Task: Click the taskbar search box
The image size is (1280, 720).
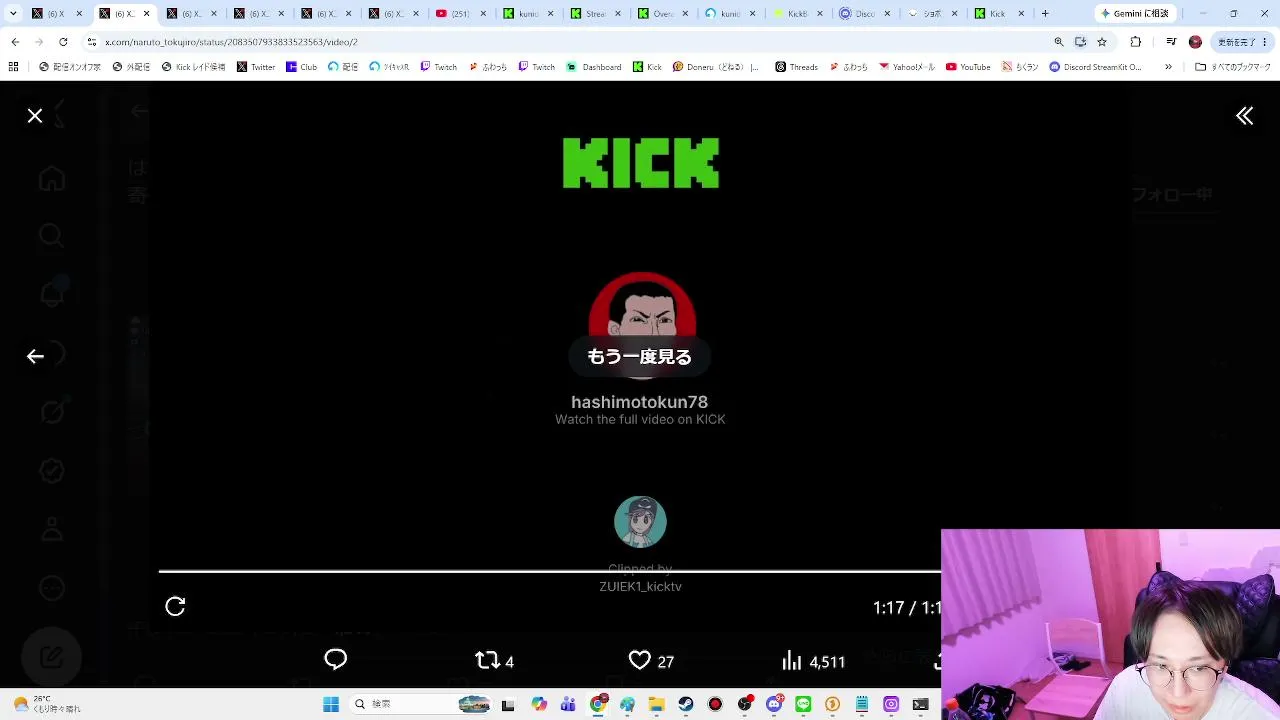Action: tap(420, 705)
